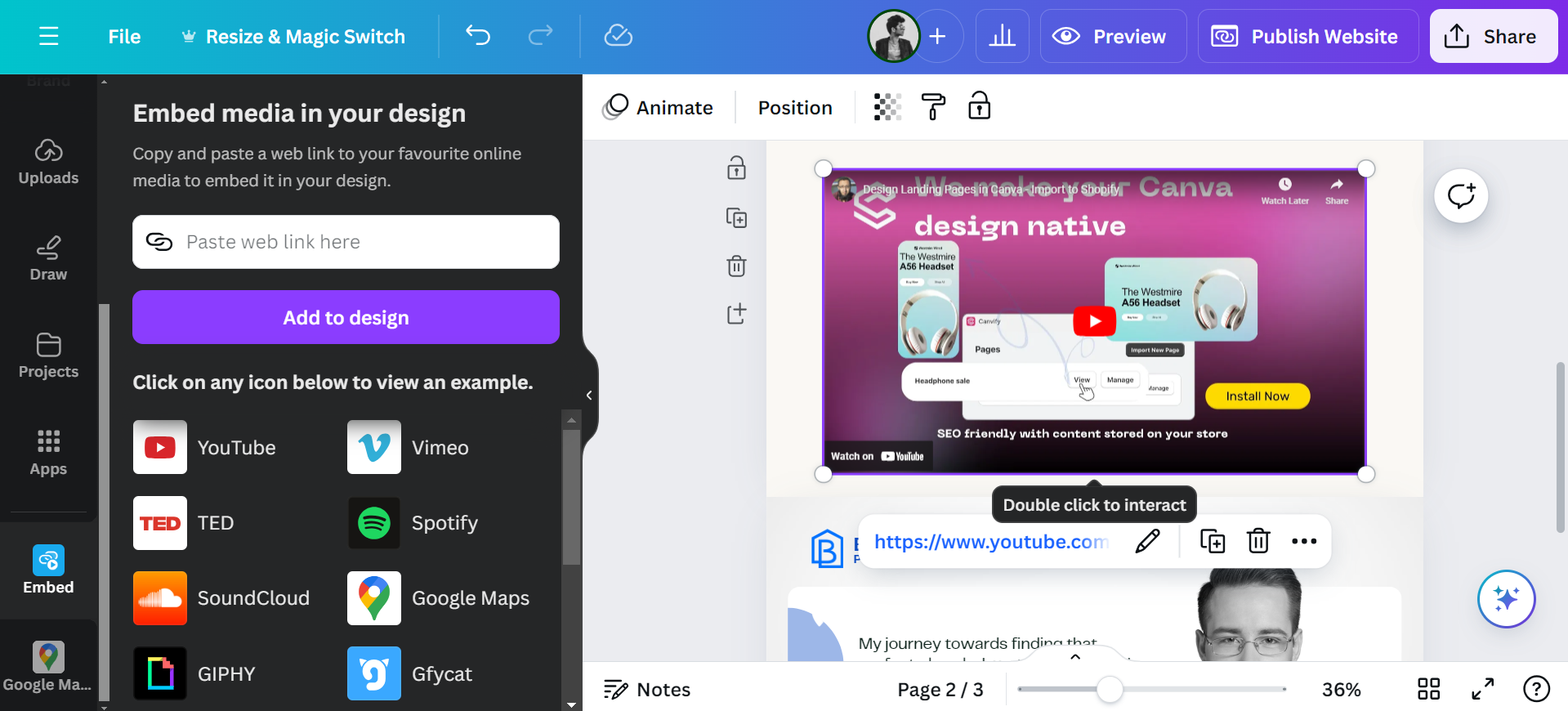This screenshot has width=1568, height=711.
Task: Open the File menu
Action: tap(124, 37)
